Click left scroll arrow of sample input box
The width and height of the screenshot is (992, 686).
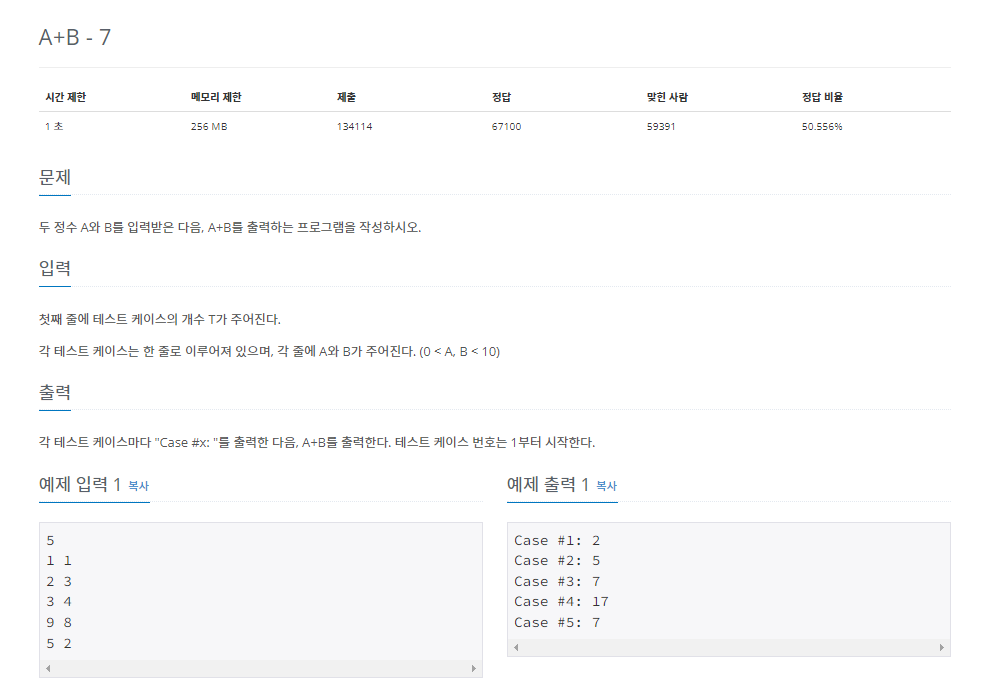48,668
